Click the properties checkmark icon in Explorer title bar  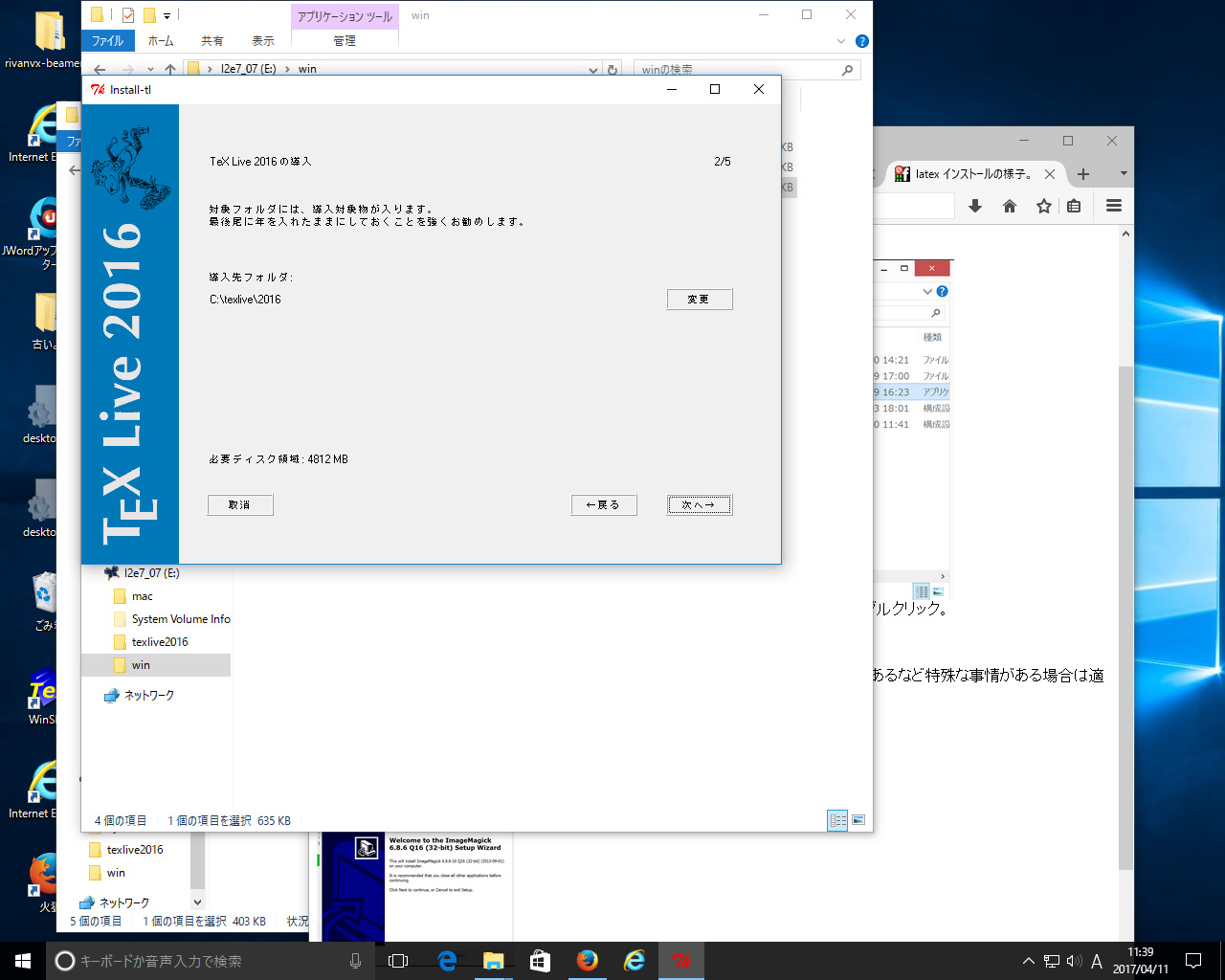pos(128,15)
